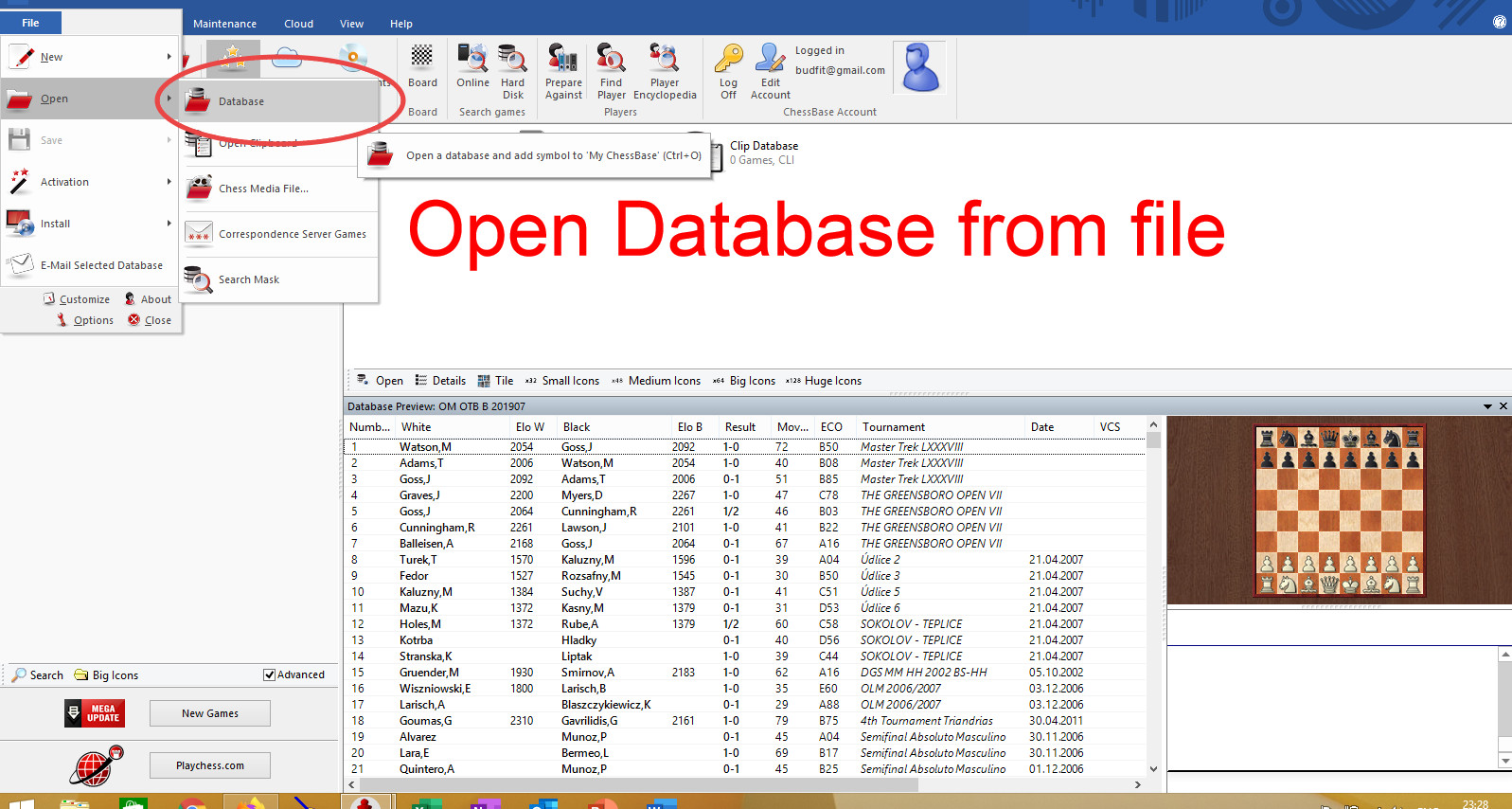This screenshot has height=809, width=1512.
Task: Click the New Games button
Action: click(x=210, y=713)
